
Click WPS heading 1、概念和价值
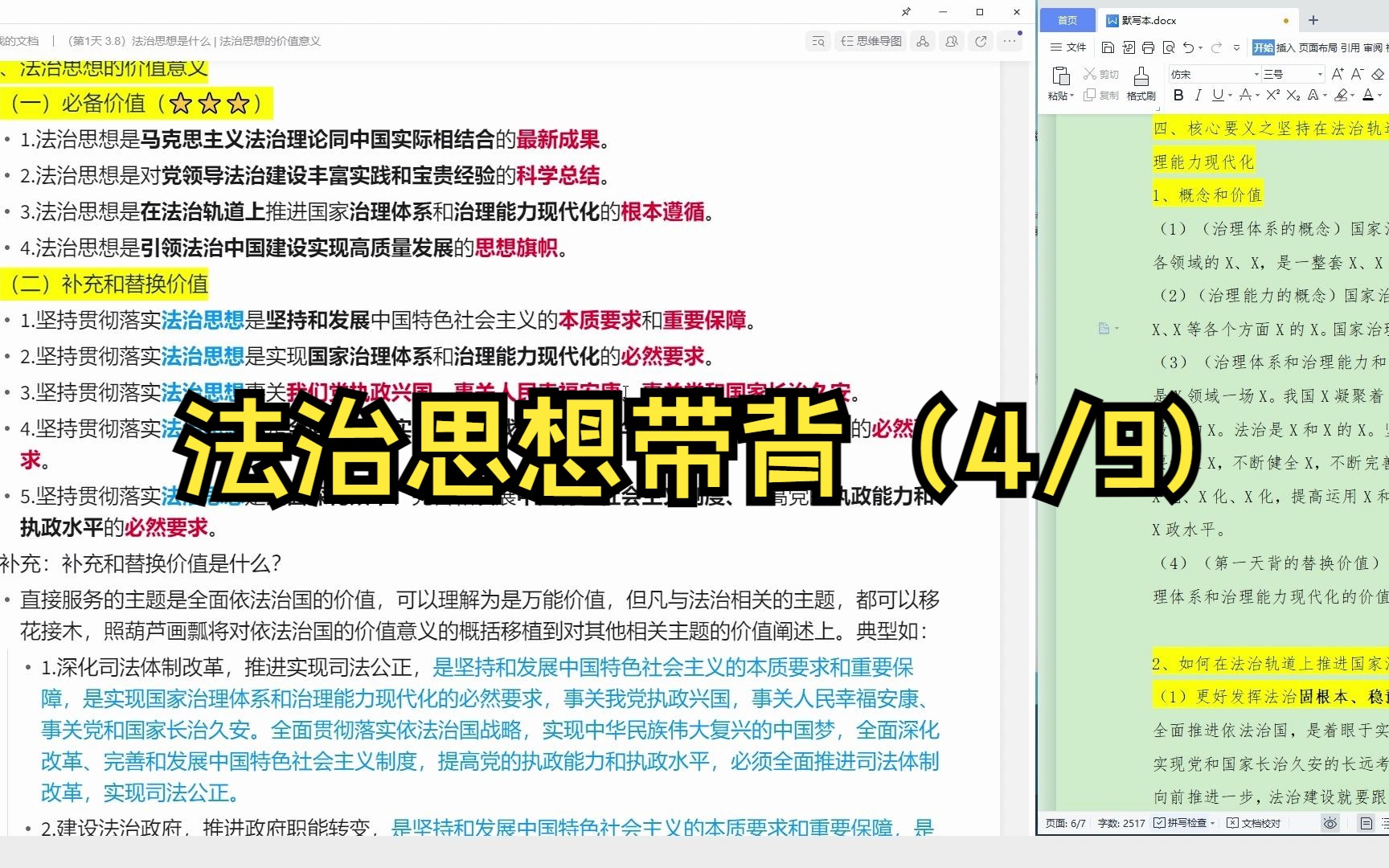click(1207, 194)
